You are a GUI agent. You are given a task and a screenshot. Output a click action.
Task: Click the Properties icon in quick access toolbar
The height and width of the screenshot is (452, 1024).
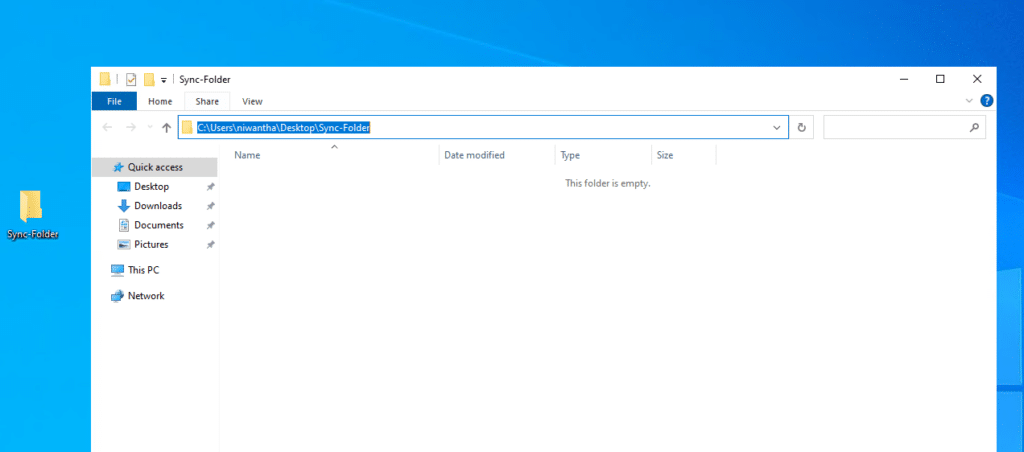tap(131, 79)
